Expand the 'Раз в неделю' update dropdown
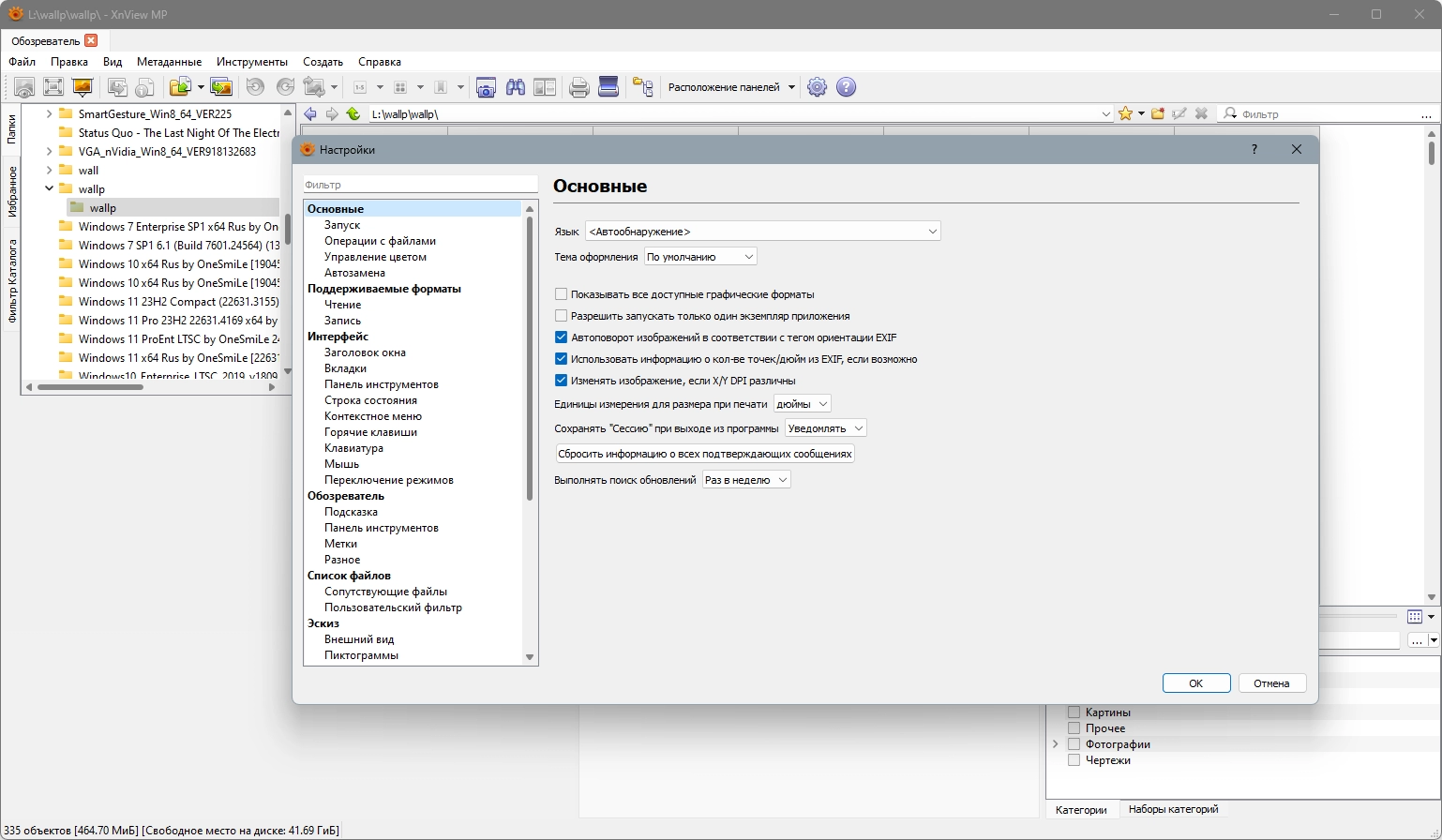This screenshot has width=1442, height=840. tap(746, 479)
